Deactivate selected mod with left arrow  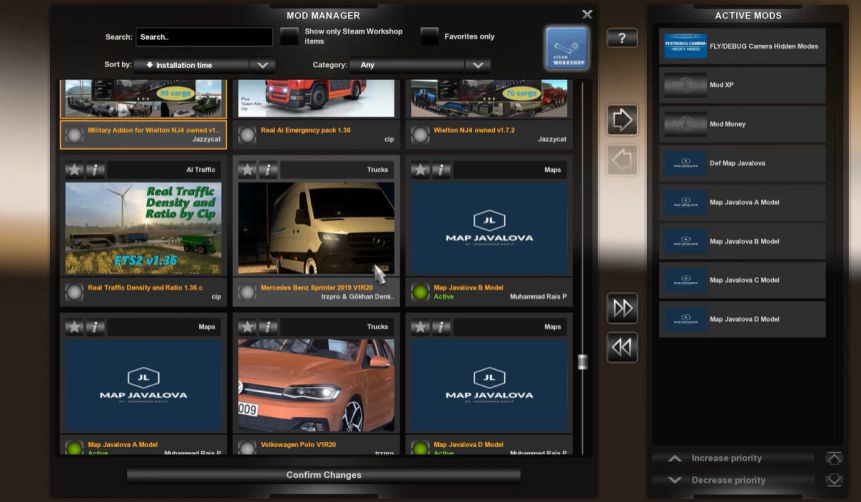[622, 160]
